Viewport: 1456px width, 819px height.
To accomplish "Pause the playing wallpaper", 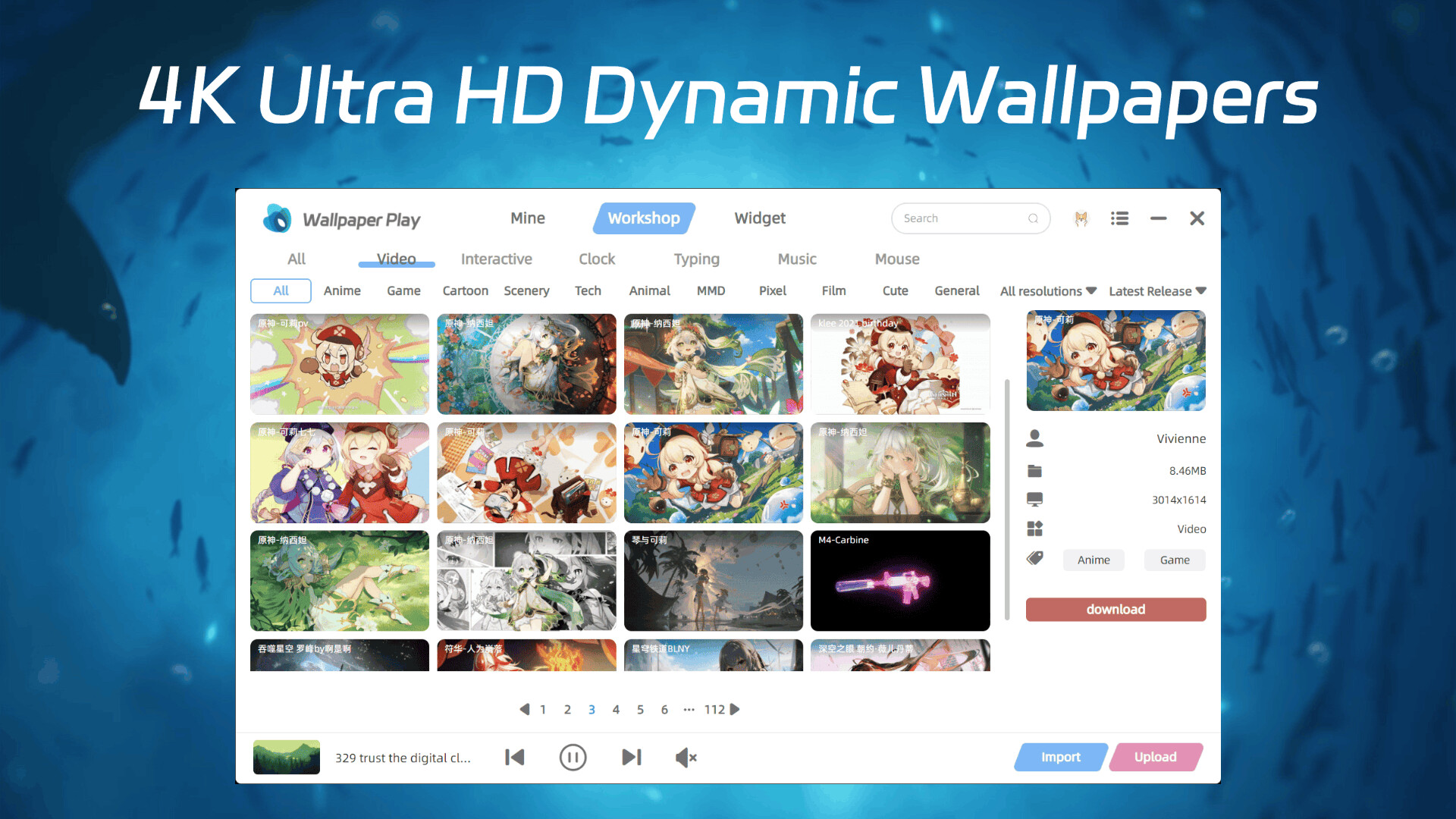I will (x=573, y=757).
